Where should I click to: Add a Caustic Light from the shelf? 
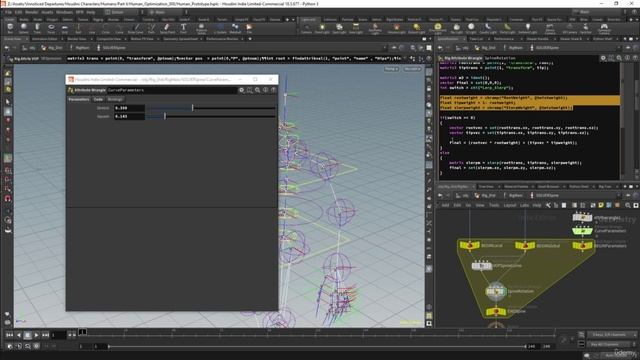pos(488,28)
